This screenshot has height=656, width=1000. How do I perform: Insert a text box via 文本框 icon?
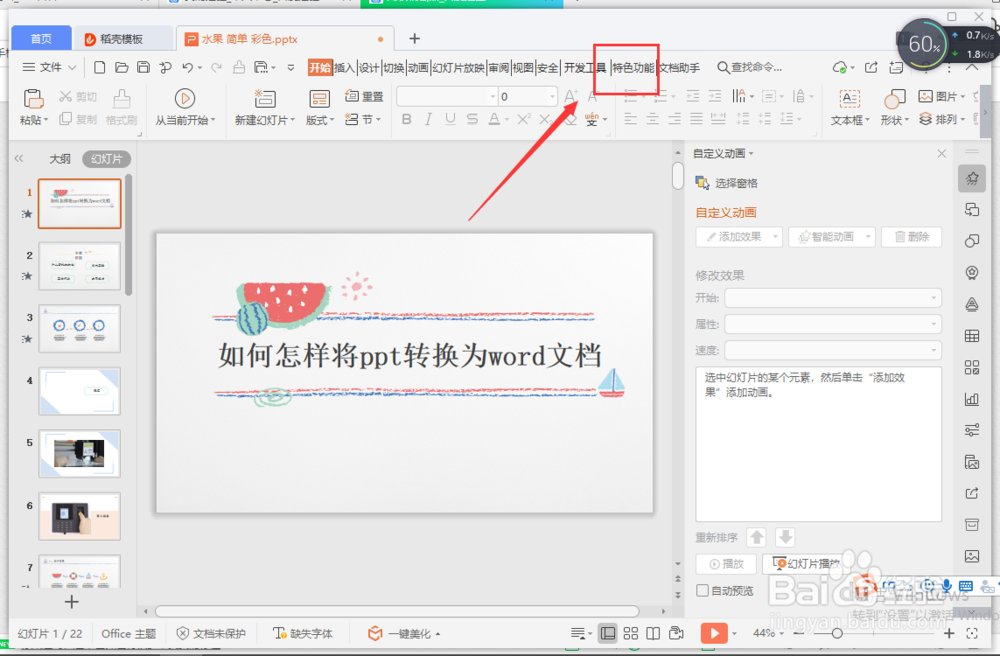coord(849,107)
